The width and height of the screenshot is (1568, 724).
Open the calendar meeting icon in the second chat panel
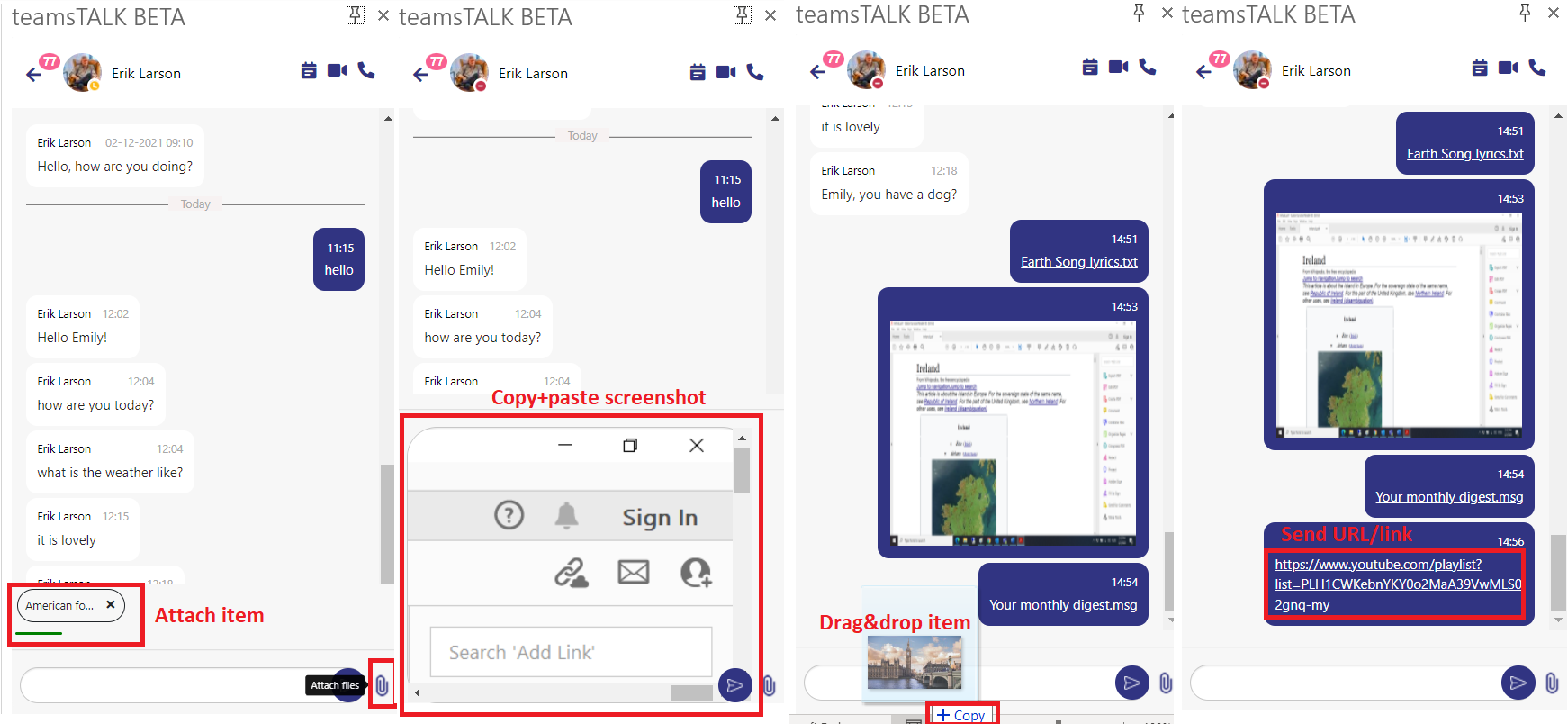697,72
